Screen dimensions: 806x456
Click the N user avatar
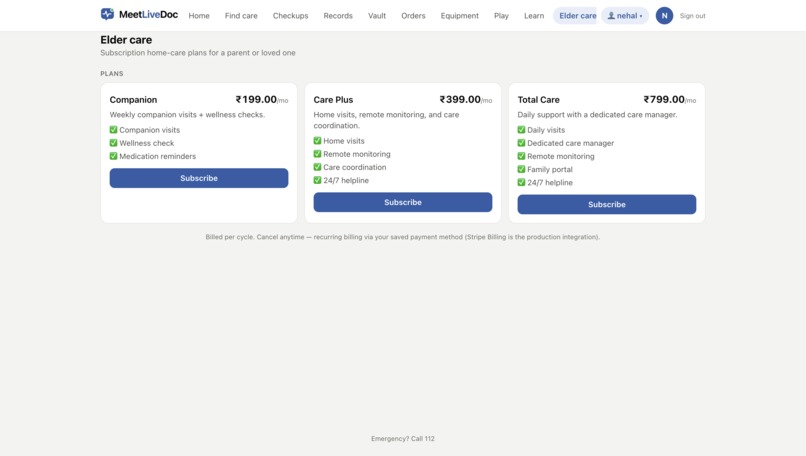[664, 16]
